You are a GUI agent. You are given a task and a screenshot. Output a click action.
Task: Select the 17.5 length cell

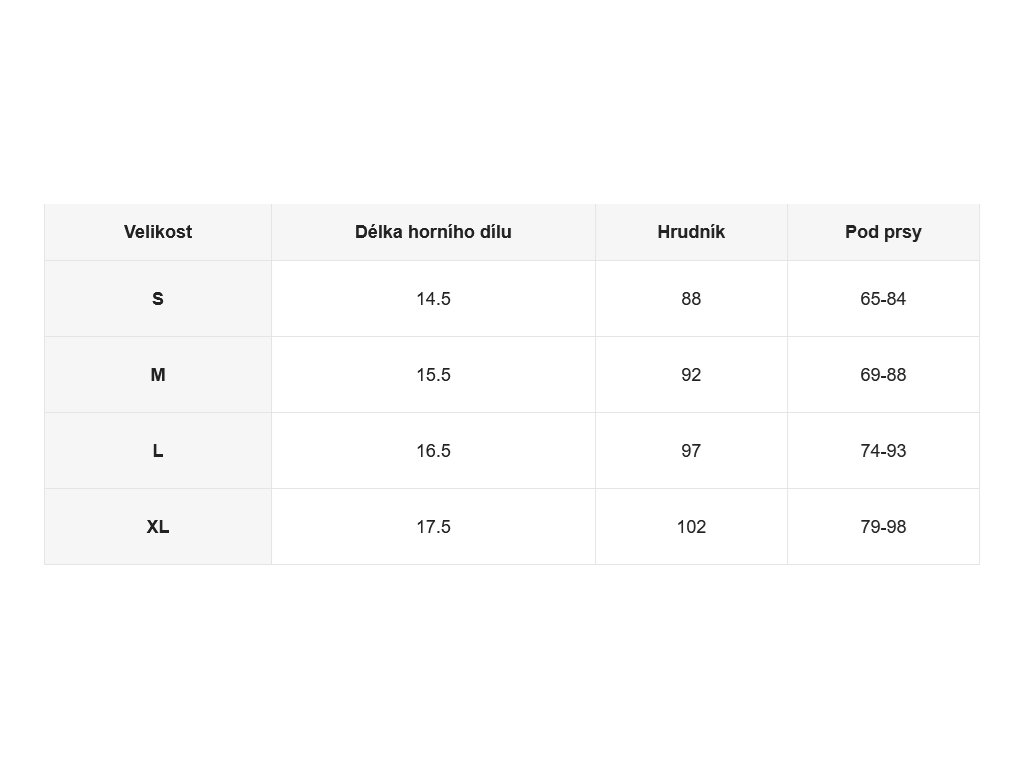pyautogui.click(x=433, y=527)
